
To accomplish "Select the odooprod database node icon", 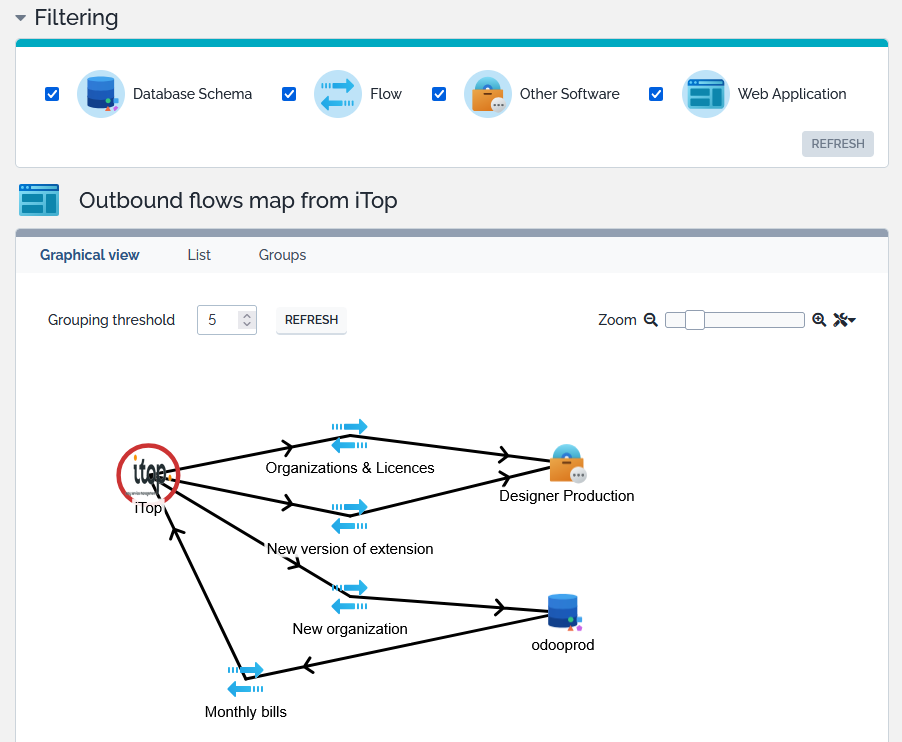I will coord(564,612).
